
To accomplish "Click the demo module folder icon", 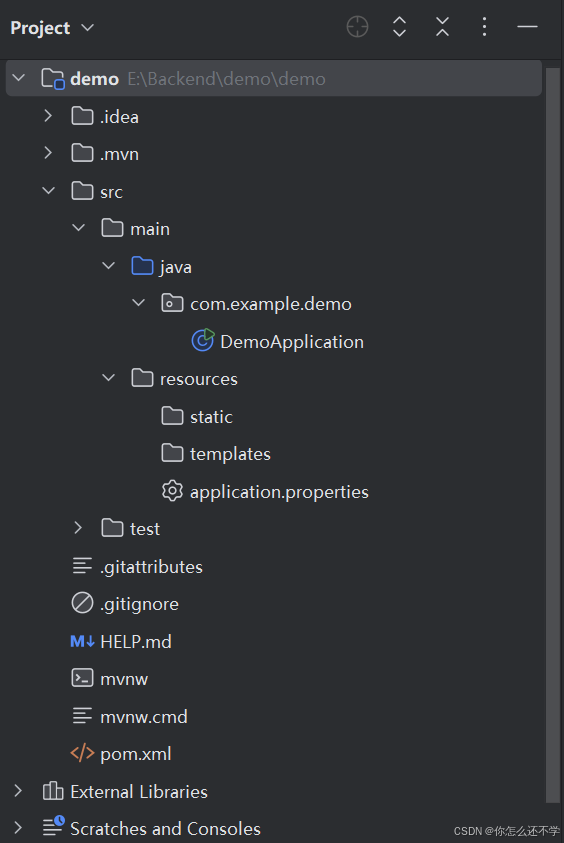I will [53, 78].
